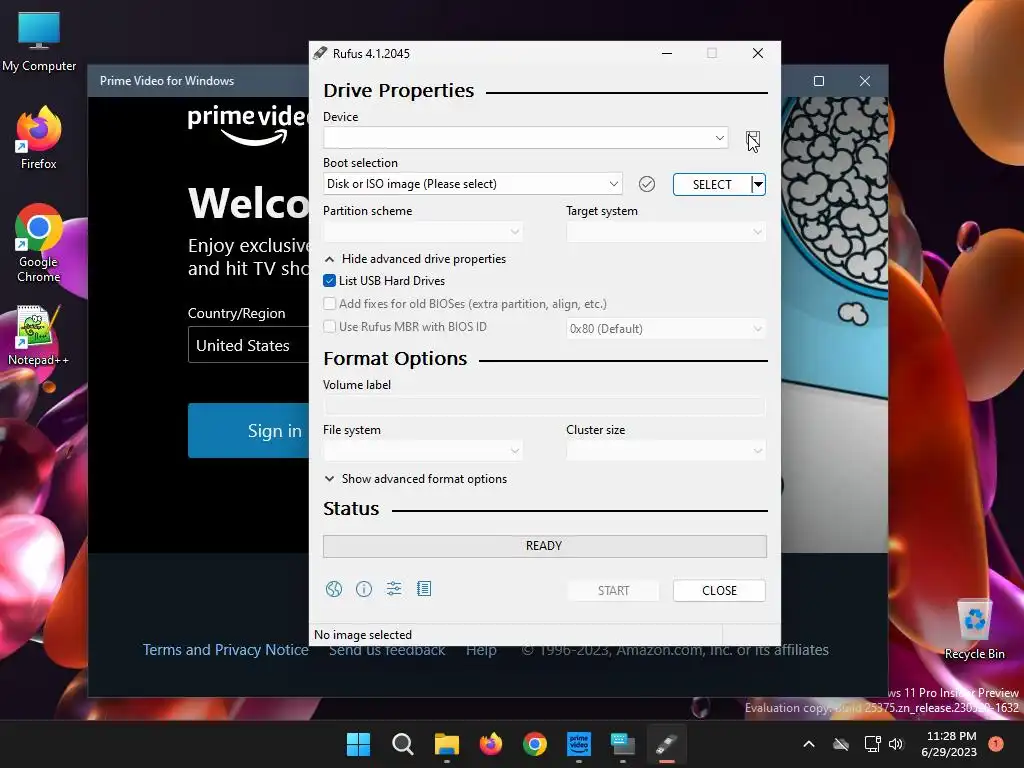Click the START button in Rufus
Image resolution: width=1024 pixels, height=768 pixels.
[614, 590]
